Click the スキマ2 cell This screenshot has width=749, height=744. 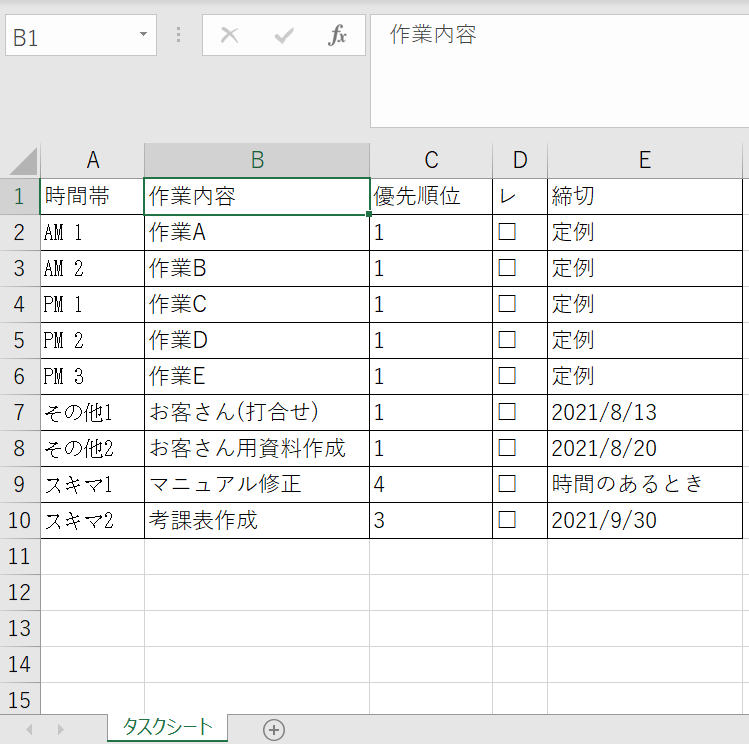click(92, 520)
